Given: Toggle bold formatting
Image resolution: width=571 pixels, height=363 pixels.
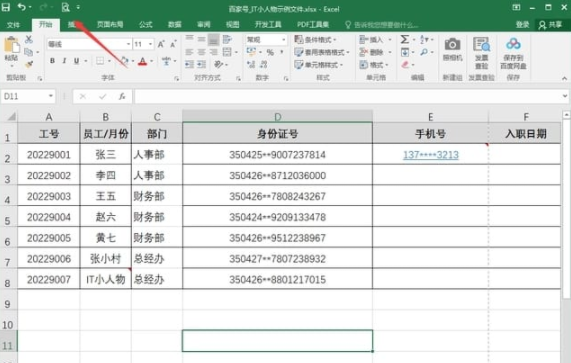Looking at the screenshot, I should pos(52,61).
